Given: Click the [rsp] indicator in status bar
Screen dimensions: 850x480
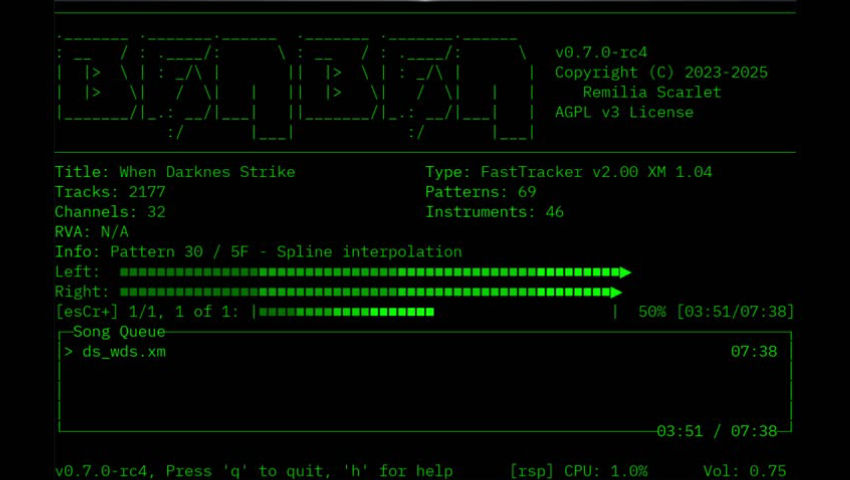Looking at the screenshot, I should 532,471.
